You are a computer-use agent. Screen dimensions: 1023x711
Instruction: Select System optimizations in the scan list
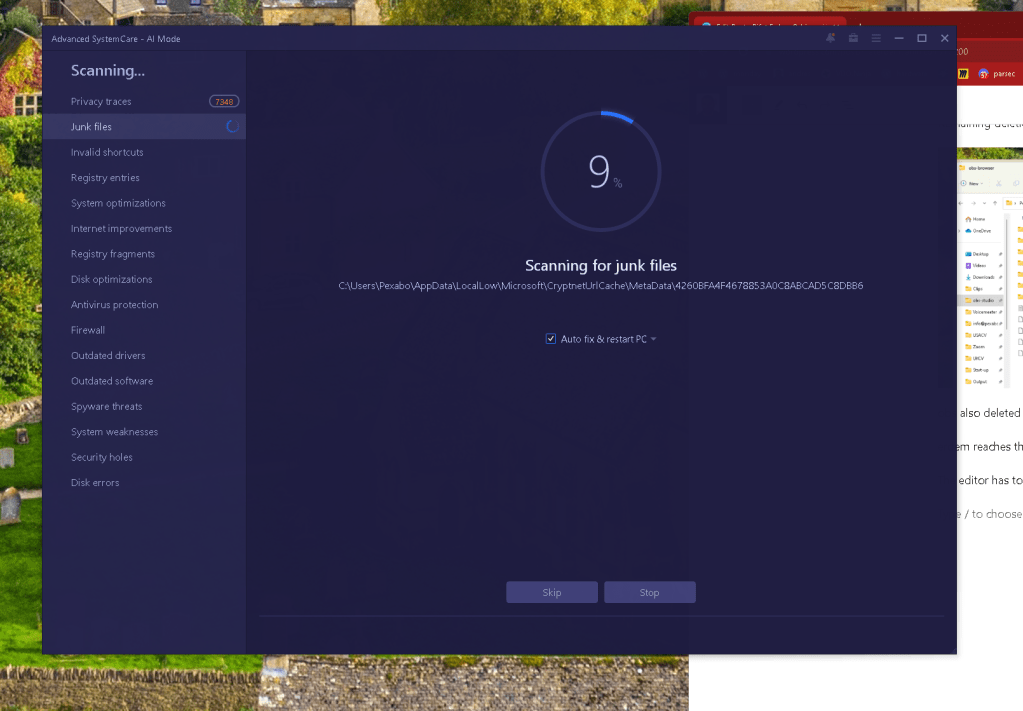coord(144,203)
